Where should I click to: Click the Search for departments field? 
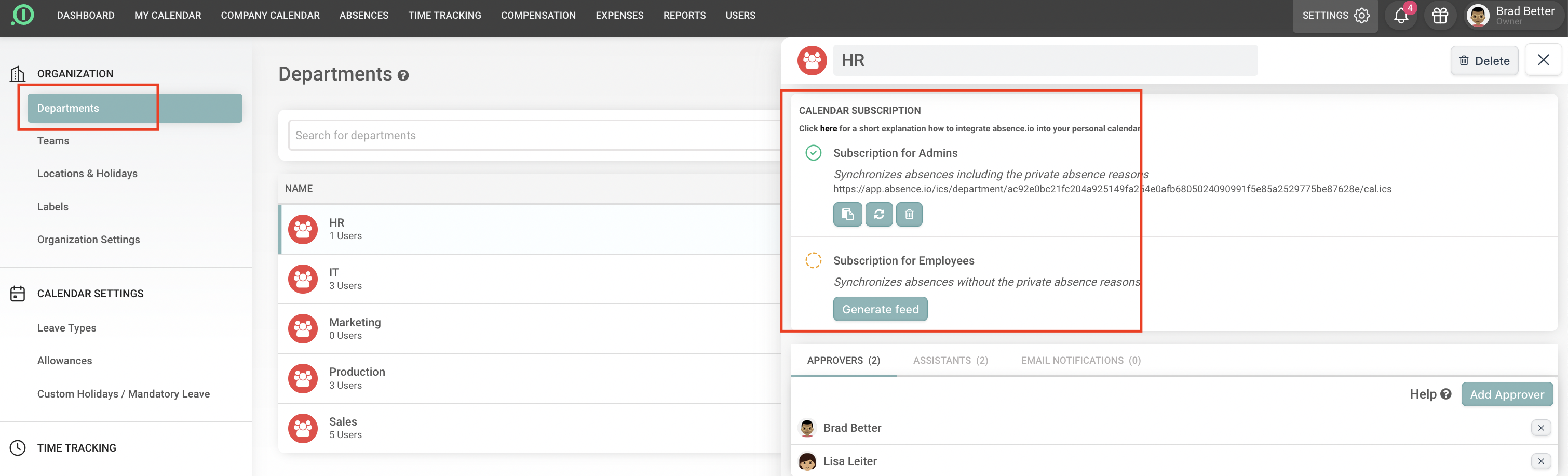[x=534, y=135]
